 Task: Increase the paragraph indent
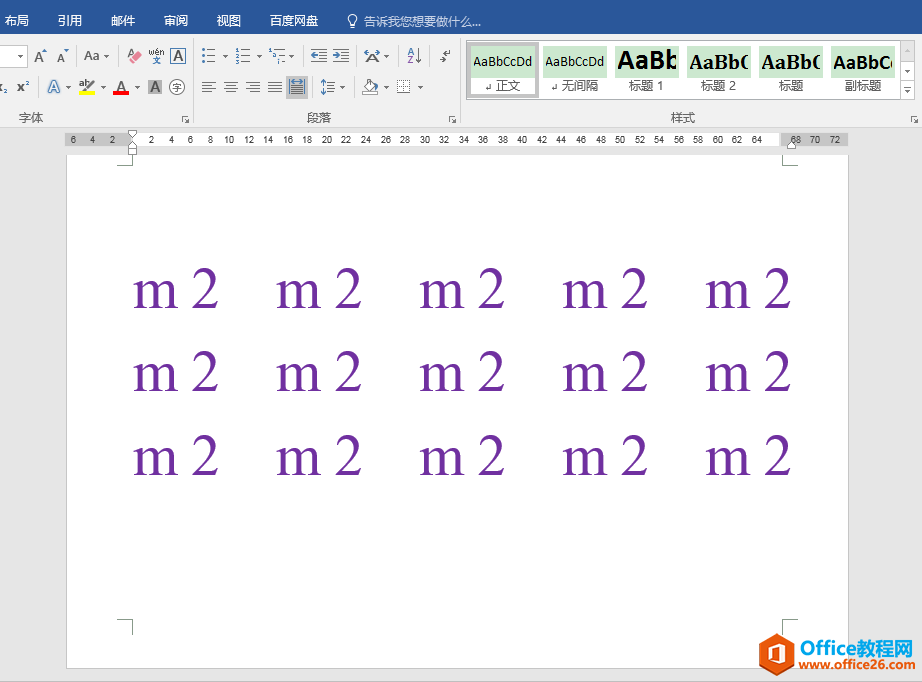[x=341, y=56]
